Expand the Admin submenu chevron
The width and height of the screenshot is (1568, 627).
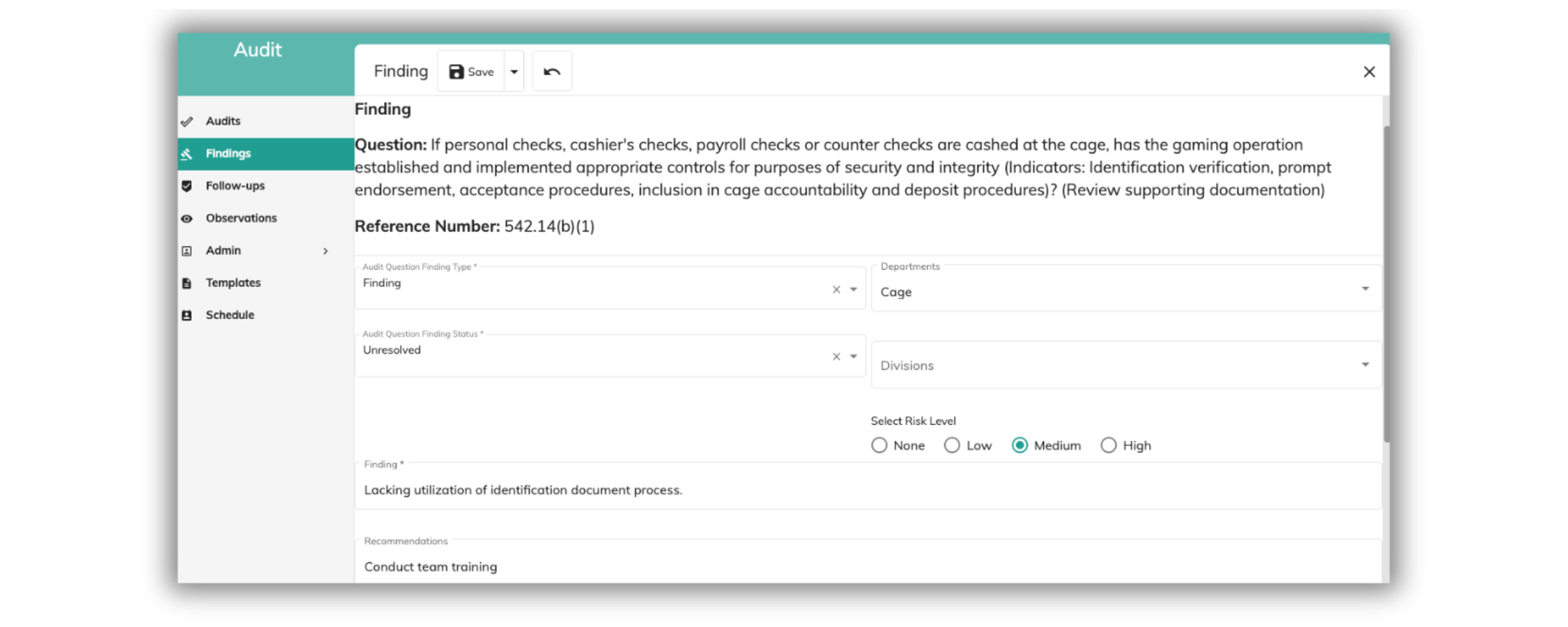325,251
